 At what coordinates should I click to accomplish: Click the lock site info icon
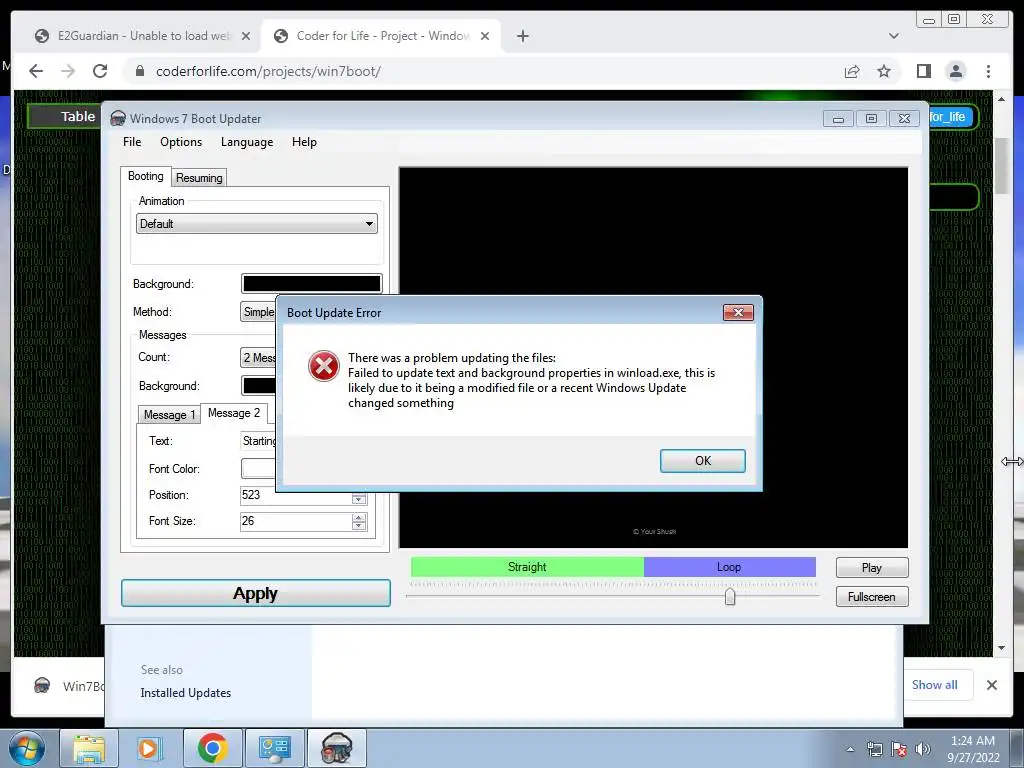(139, 71)
